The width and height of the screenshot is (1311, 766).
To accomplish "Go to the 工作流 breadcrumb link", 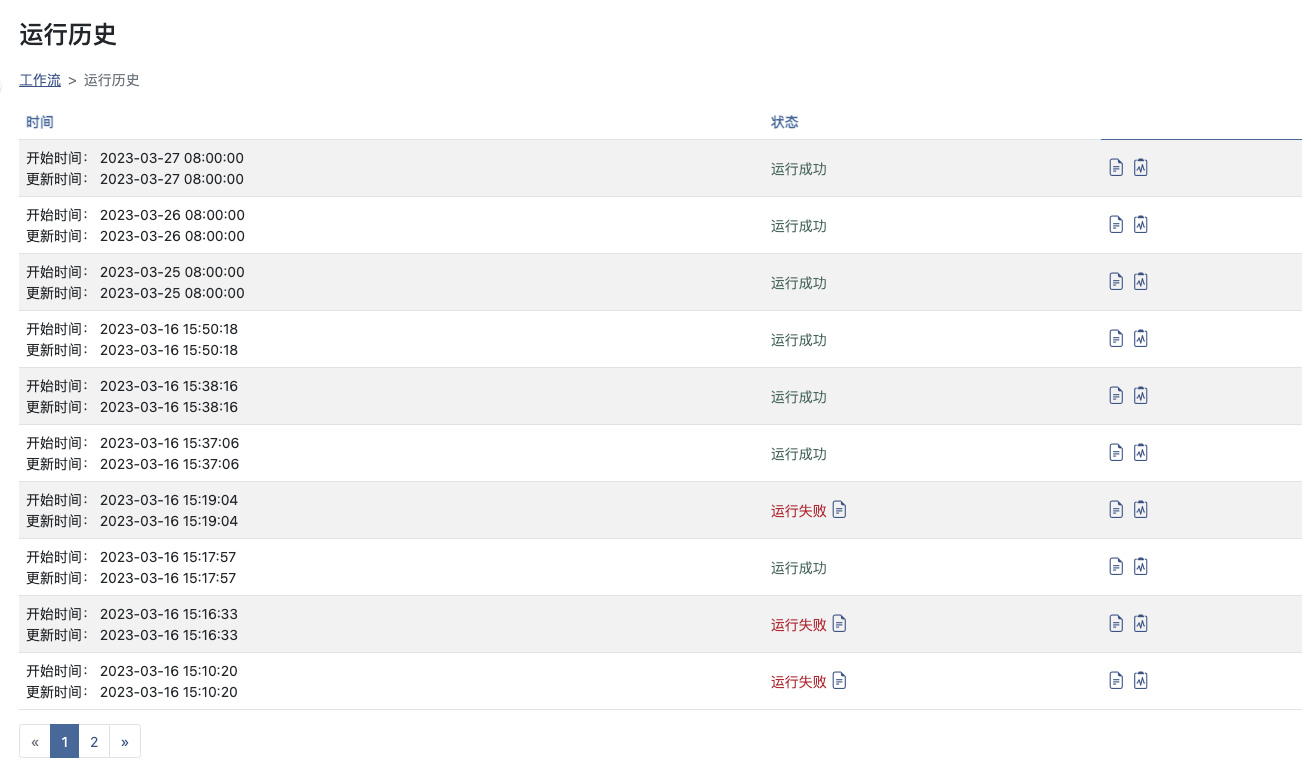I will click(40, 80).
